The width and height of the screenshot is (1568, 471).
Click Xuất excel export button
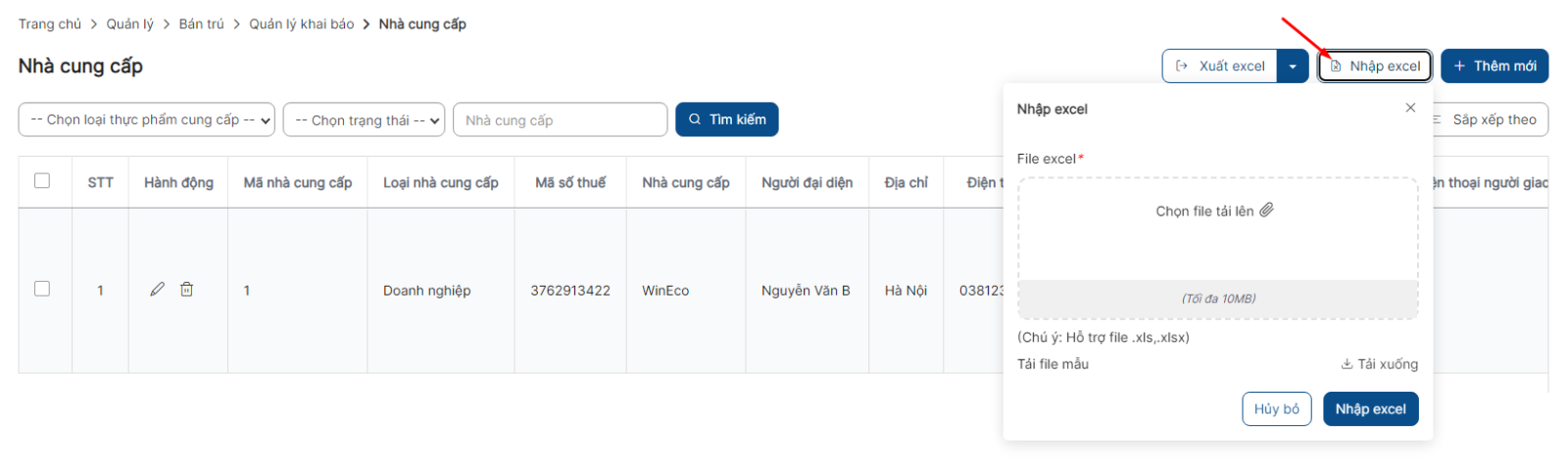[x=1220, y=67]
